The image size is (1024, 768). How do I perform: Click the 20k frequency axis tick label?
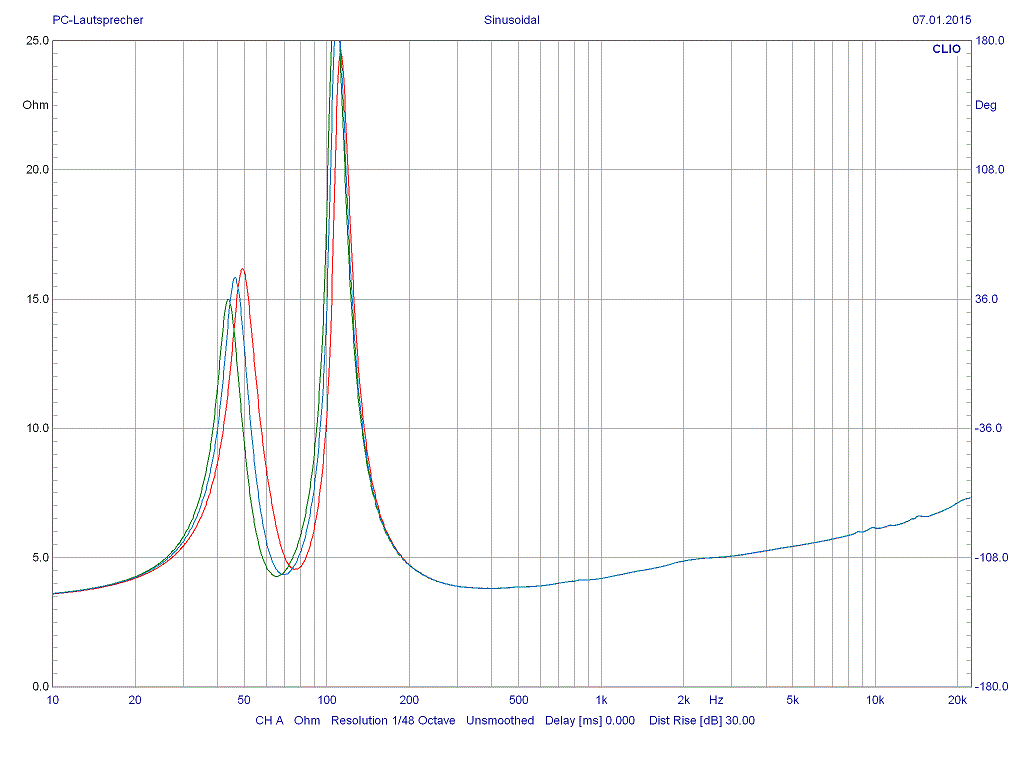click(x=957, y=700)
